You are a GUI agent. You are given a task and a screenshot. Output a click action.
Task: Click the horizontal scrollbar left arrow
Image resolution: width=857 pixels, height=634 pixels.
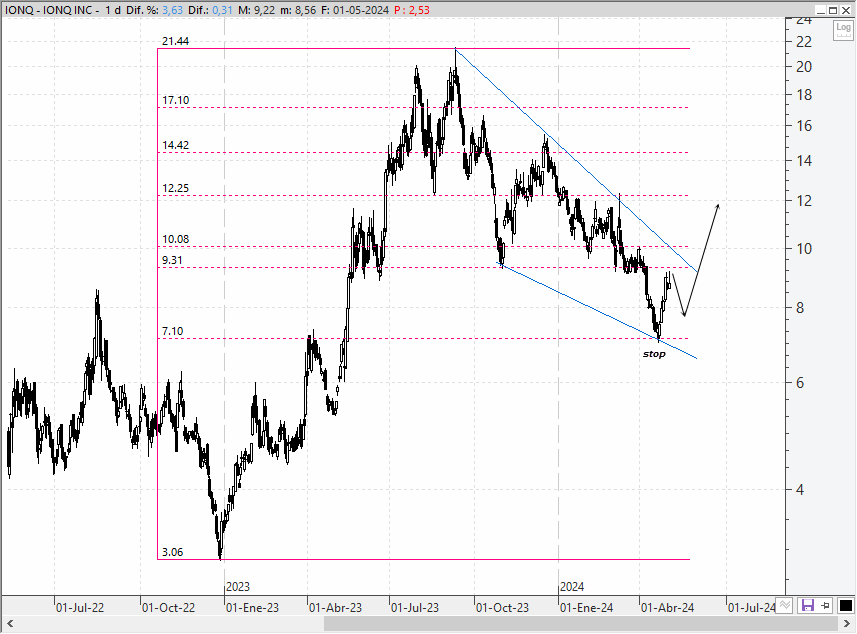click(10, 624)
